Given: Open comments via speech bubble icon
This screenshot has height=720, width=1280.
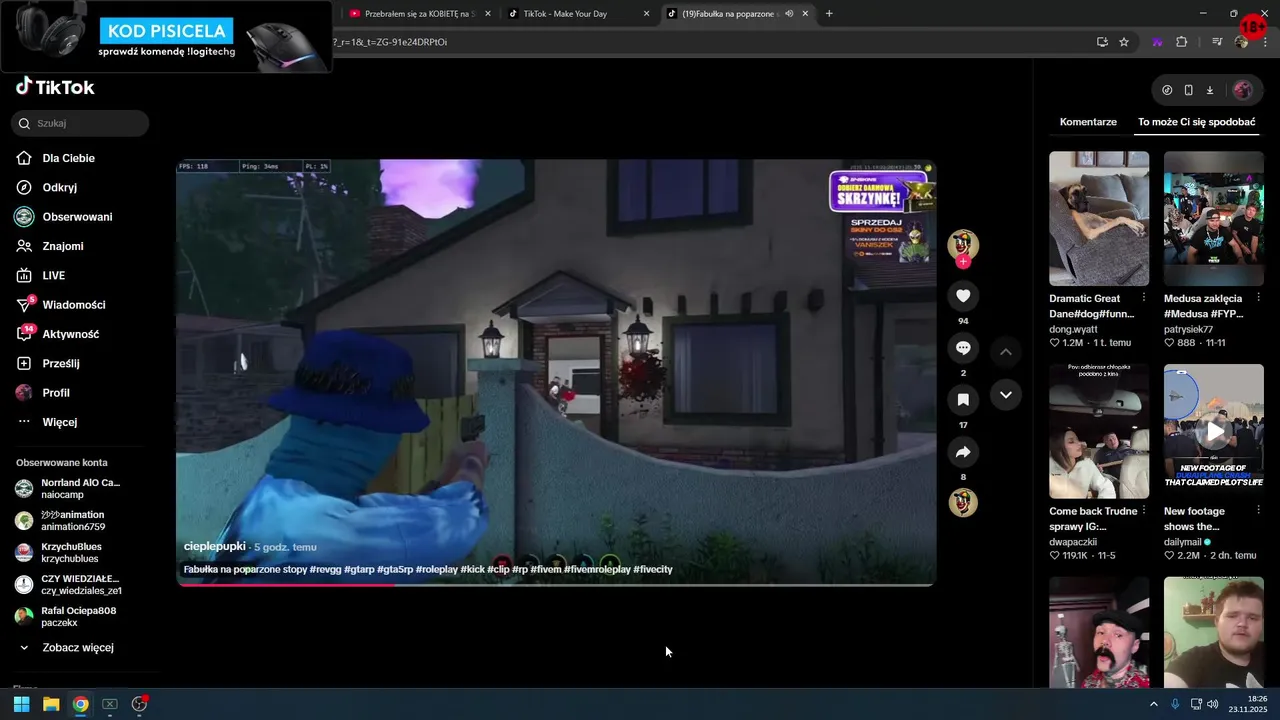Looking at the screenshot, I should [x=963, y=348].
